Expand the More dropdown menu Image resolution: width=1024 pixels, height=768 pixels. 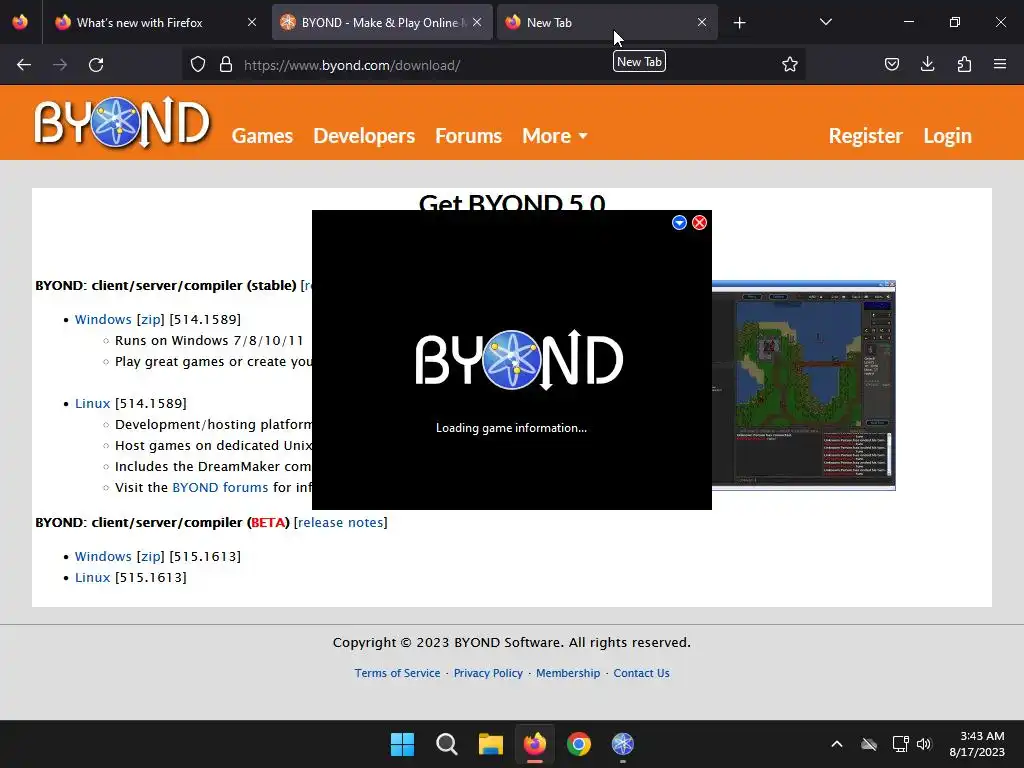point(554,136)
